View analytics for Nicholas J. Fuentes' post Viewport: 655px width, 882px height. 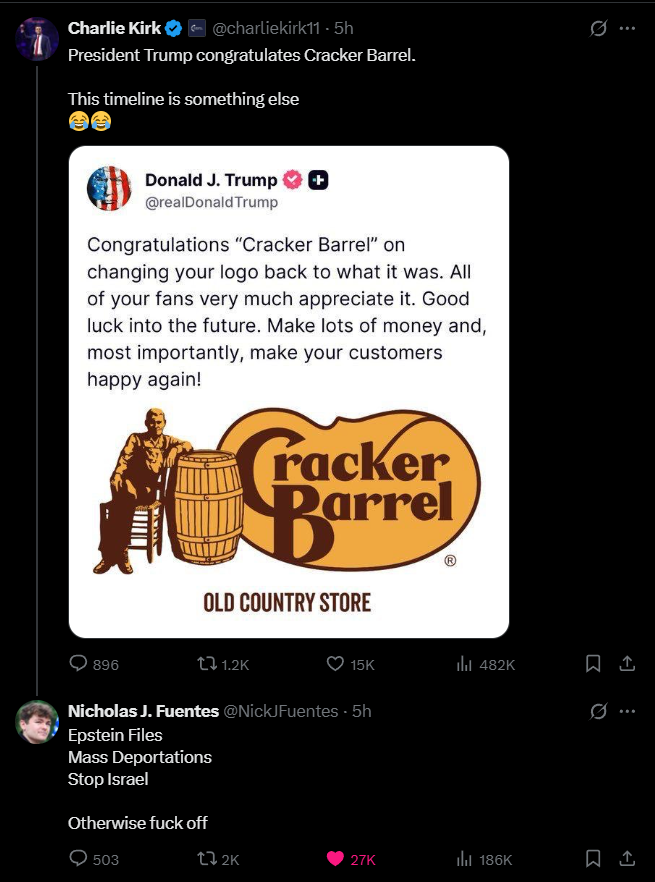(464, 858)
